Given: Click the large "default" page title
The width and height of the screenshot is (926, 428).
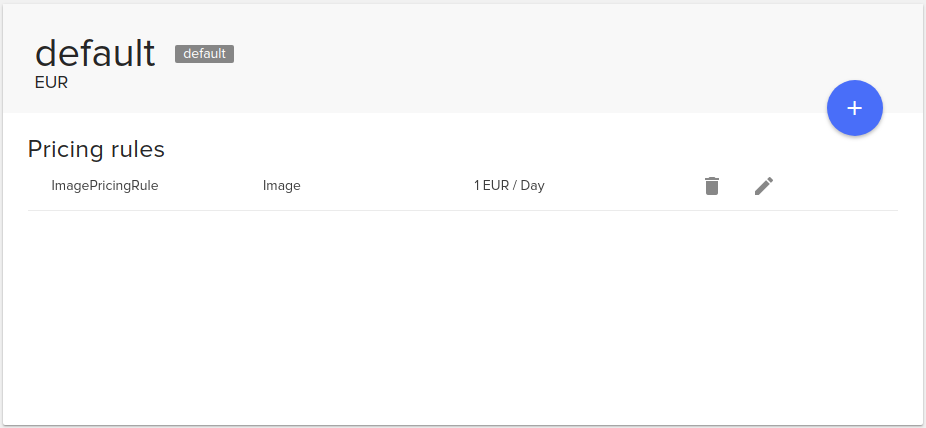Looking at the screenshot, I should click(x=95, y=53).
